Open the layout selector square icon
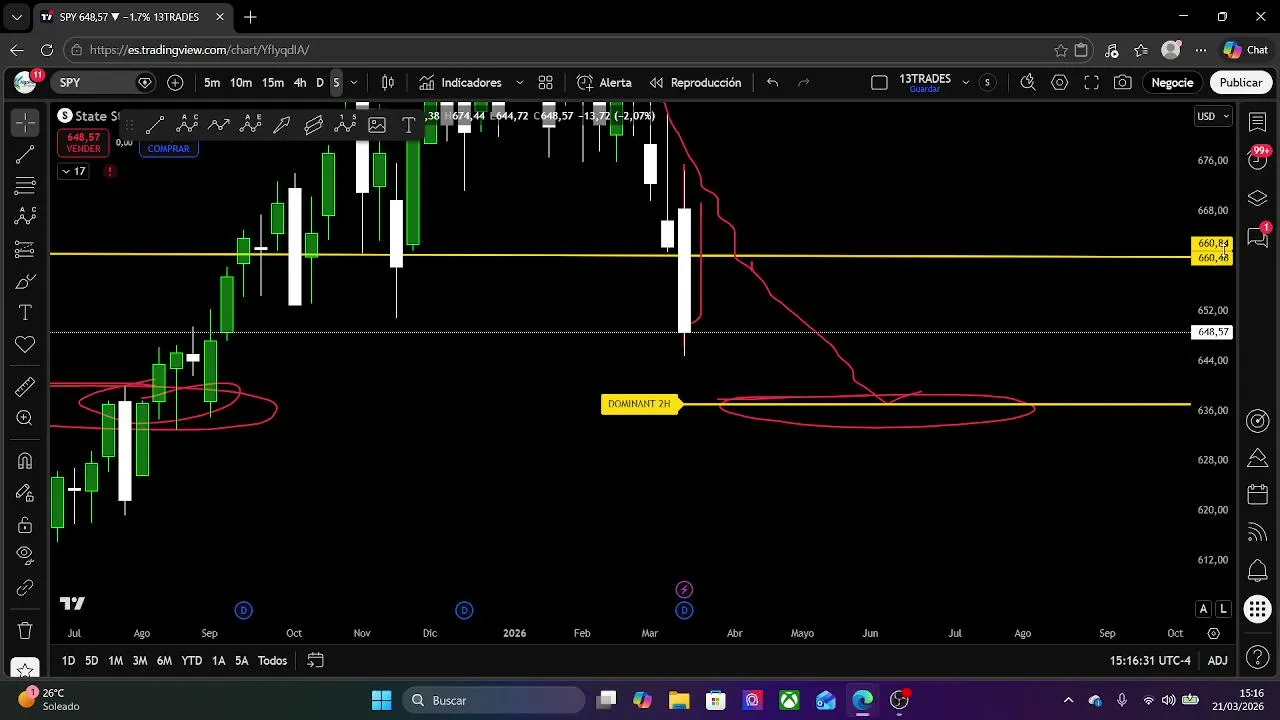The width and height of the screenshot is (1280, 720). pyautogui.click(x=879, y=83)
